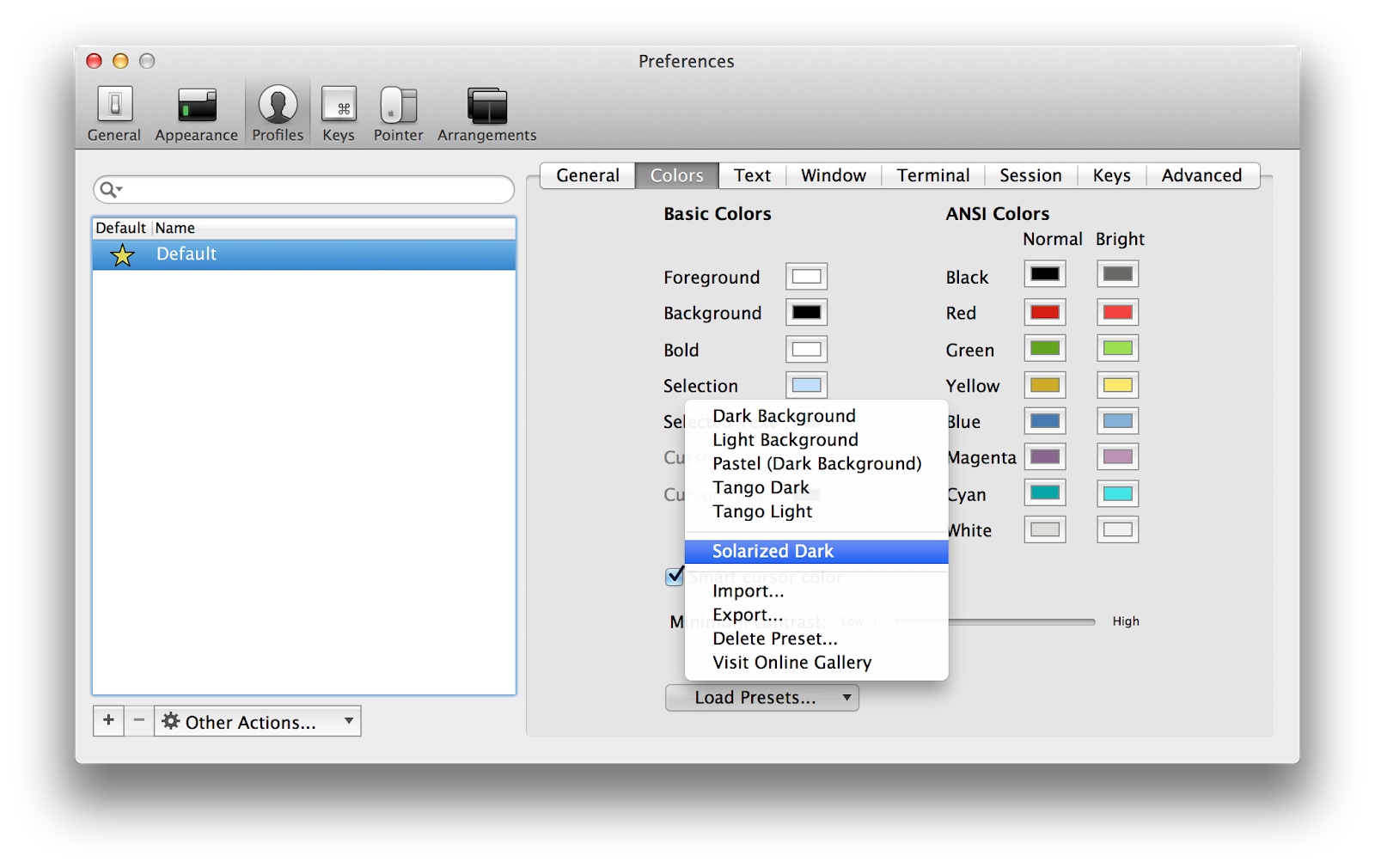Click the Bright Magenta ANSI swatch
Image resolution: width=1375 pixels, height=868 pixels.
pyautogui.click(x=1118, y=456)
